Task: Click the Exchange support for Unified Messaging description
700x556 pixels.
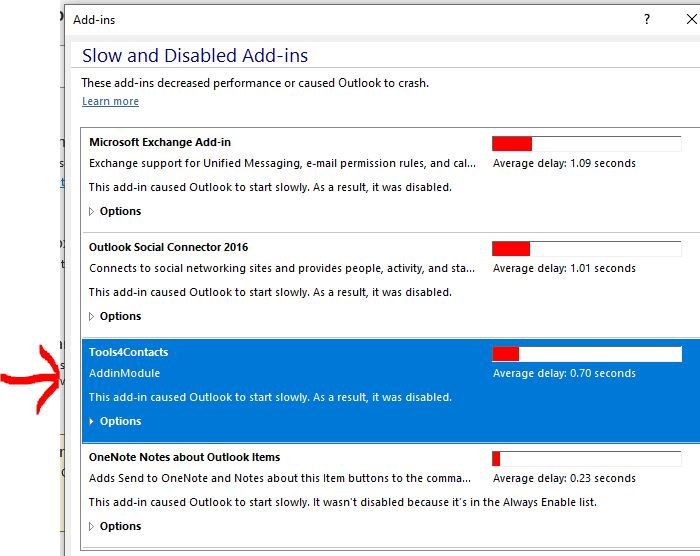Action: 282,163
